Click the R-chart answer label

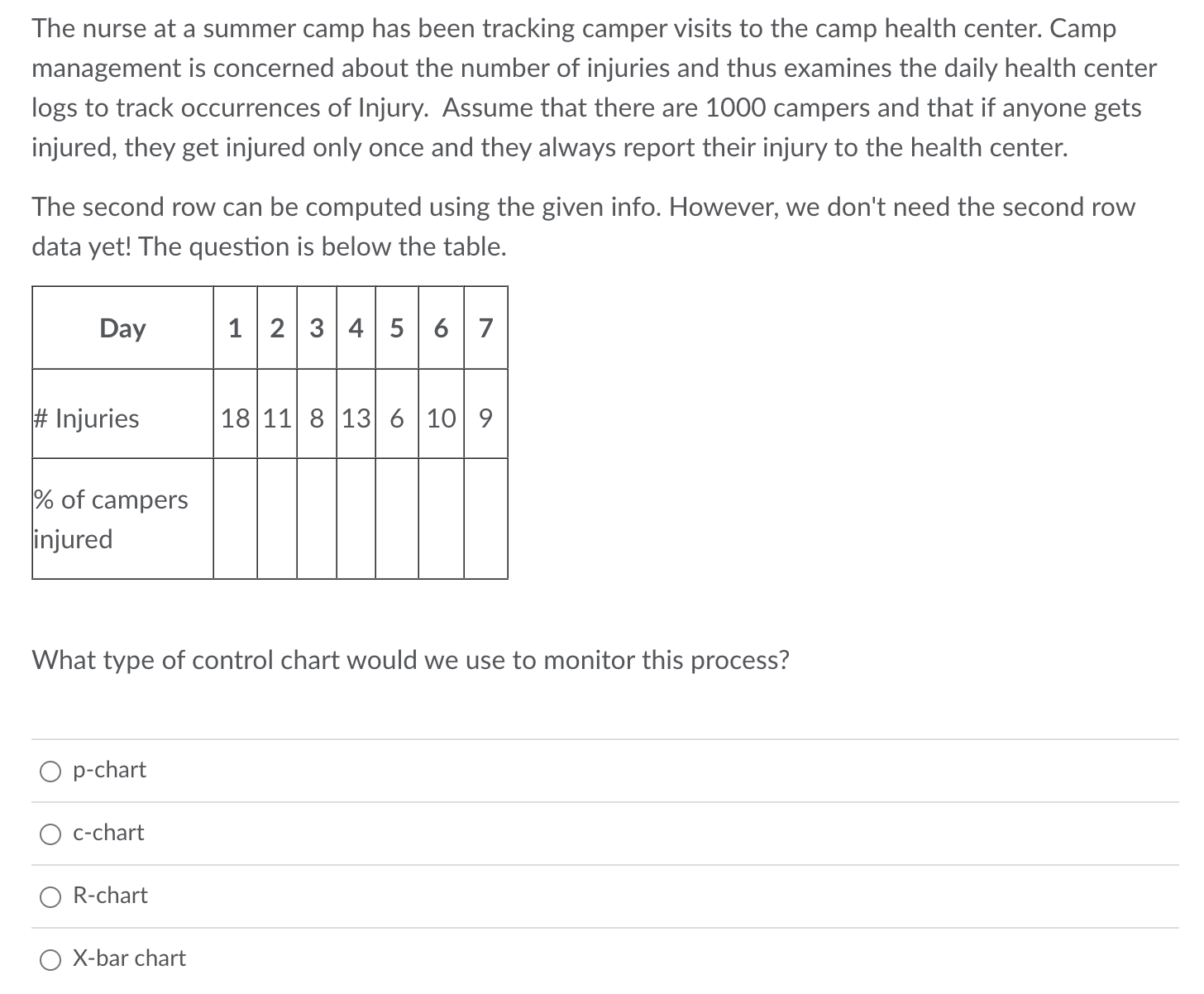(111, 896)
